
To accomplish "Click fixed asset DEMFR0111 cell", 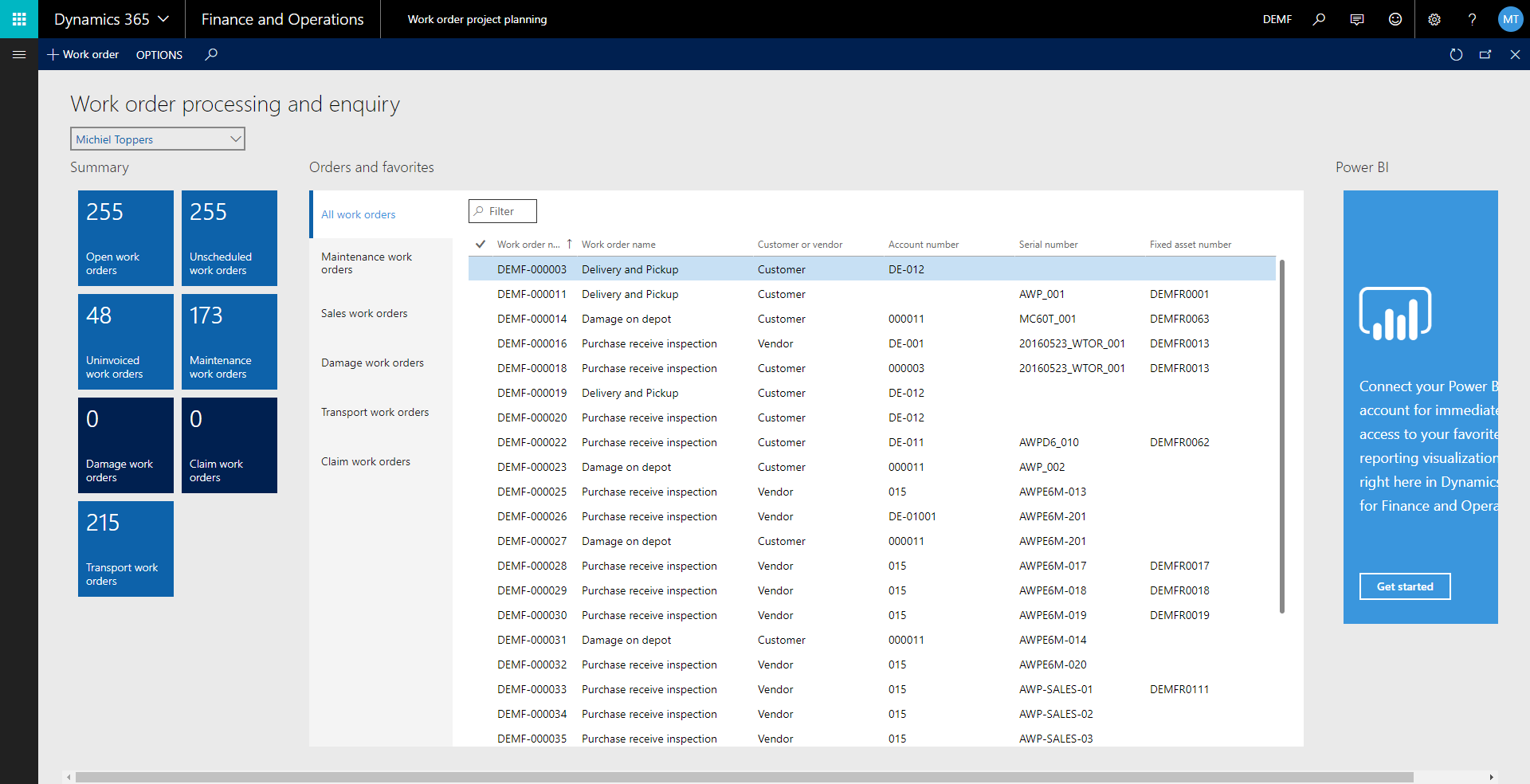I will click(1179, 689).
